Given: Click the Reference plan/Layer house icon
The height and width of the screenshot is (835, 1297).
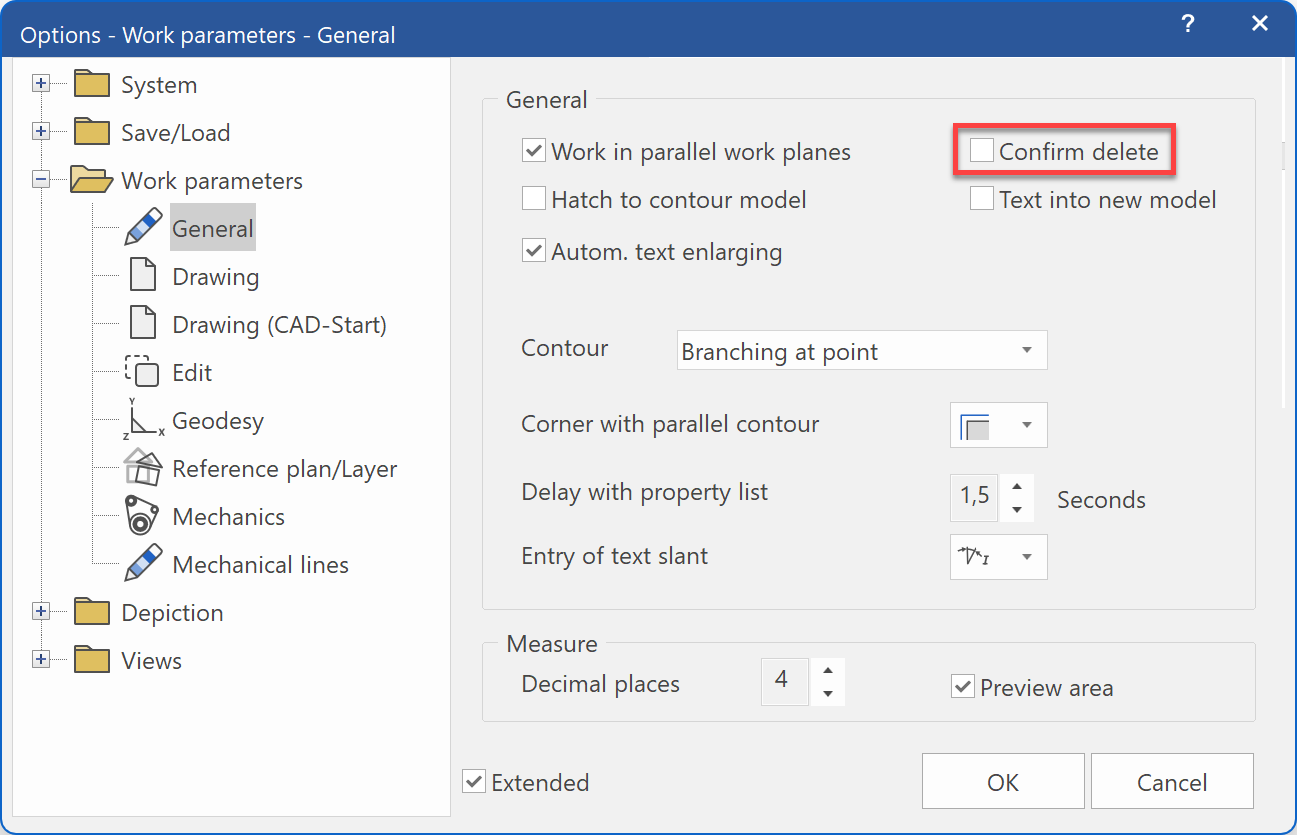Looking at the screenshot, I should pos(143,469).
